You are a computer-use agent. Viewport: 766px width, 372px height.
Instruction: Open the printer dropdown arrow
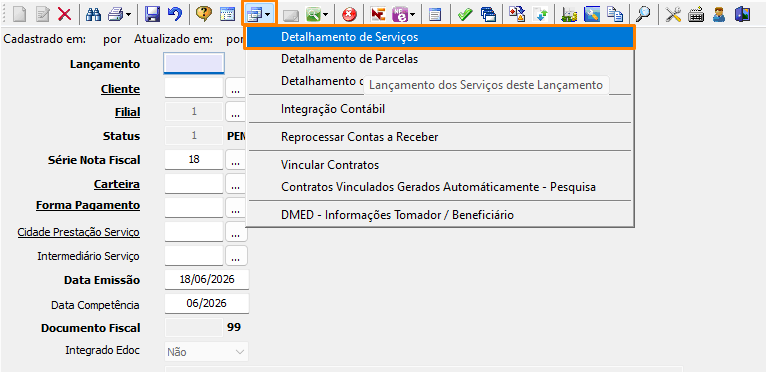click(x=128, y=15)
